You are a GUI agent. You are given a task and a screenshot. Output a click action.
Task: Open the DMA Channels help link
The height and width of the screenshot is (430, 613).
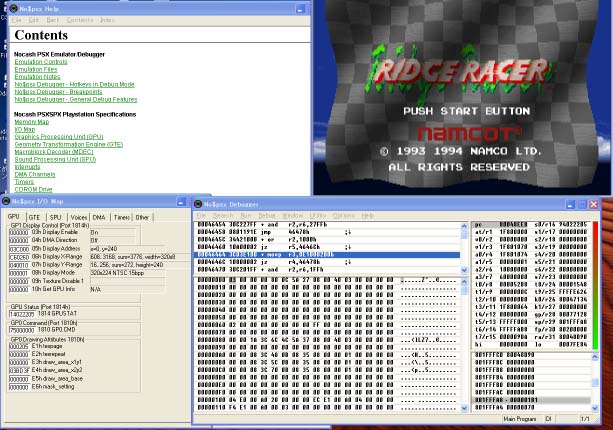tap(35, 174)
